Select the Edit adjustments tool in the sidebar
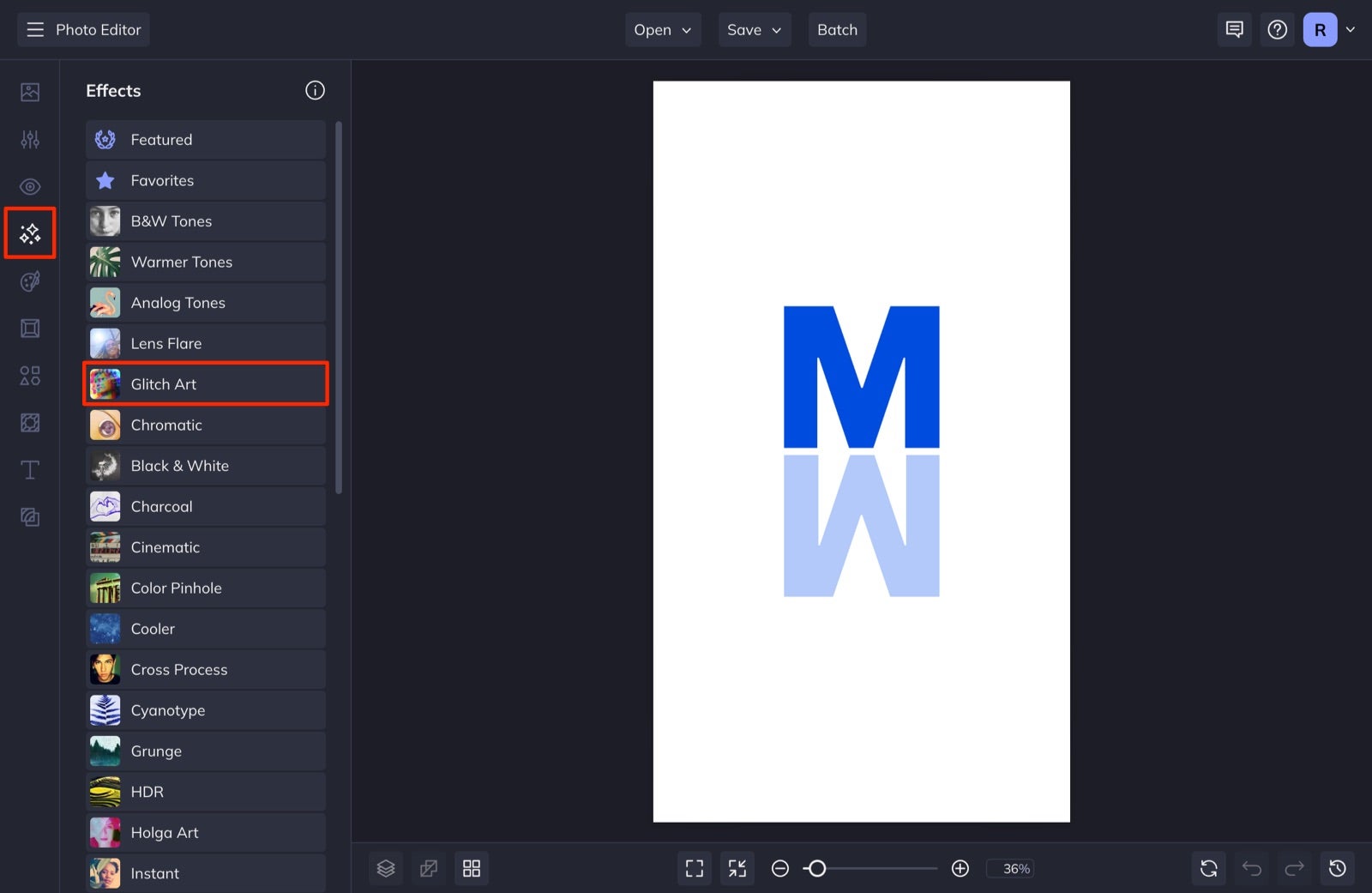The image size is (1372, 893). coord(30,139)
